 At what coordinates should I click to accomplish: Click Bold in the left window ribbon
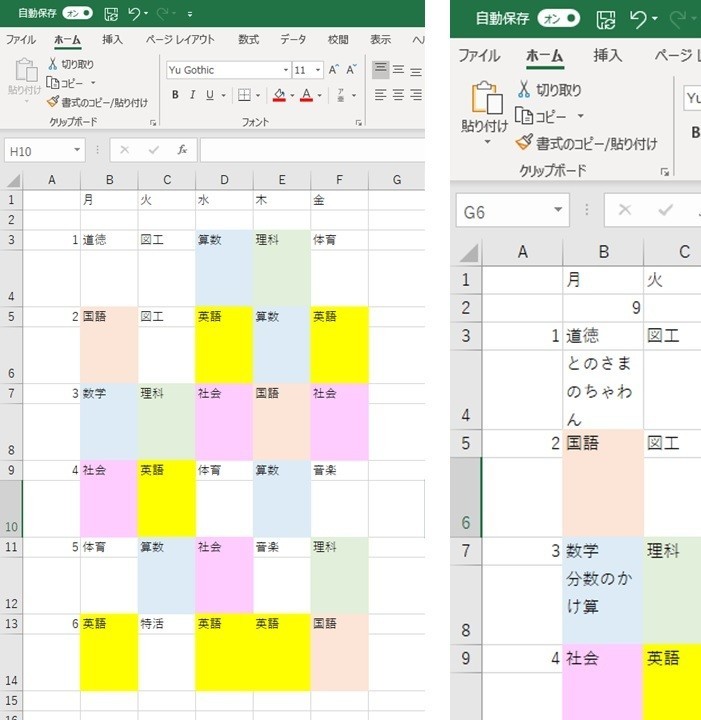click(175, 95)
